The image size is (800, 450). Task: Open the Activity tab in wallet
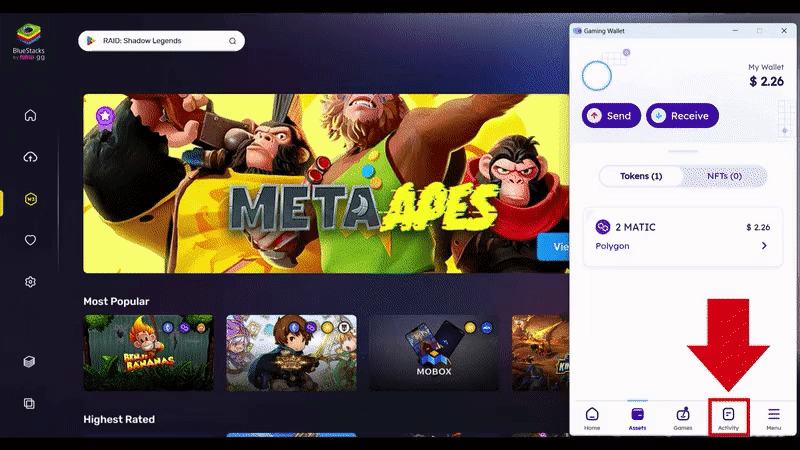pyautogui.click(x=728, y=416)
